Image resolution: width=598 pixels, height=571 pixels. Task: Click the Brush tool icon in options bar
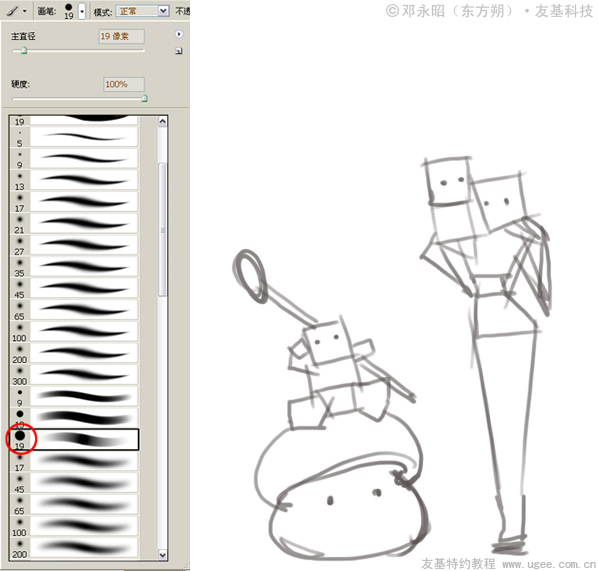12,11
